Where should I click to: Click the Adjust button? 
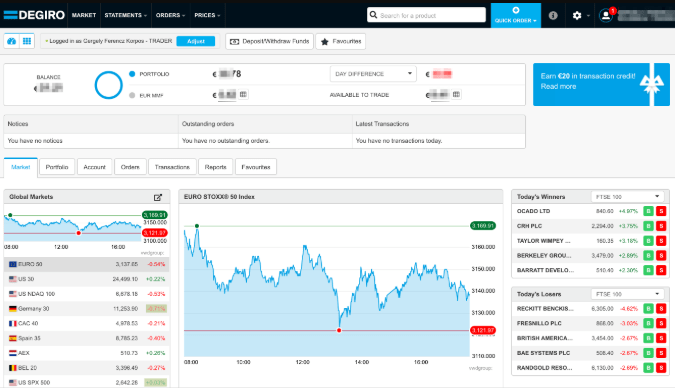pos(196,41)
